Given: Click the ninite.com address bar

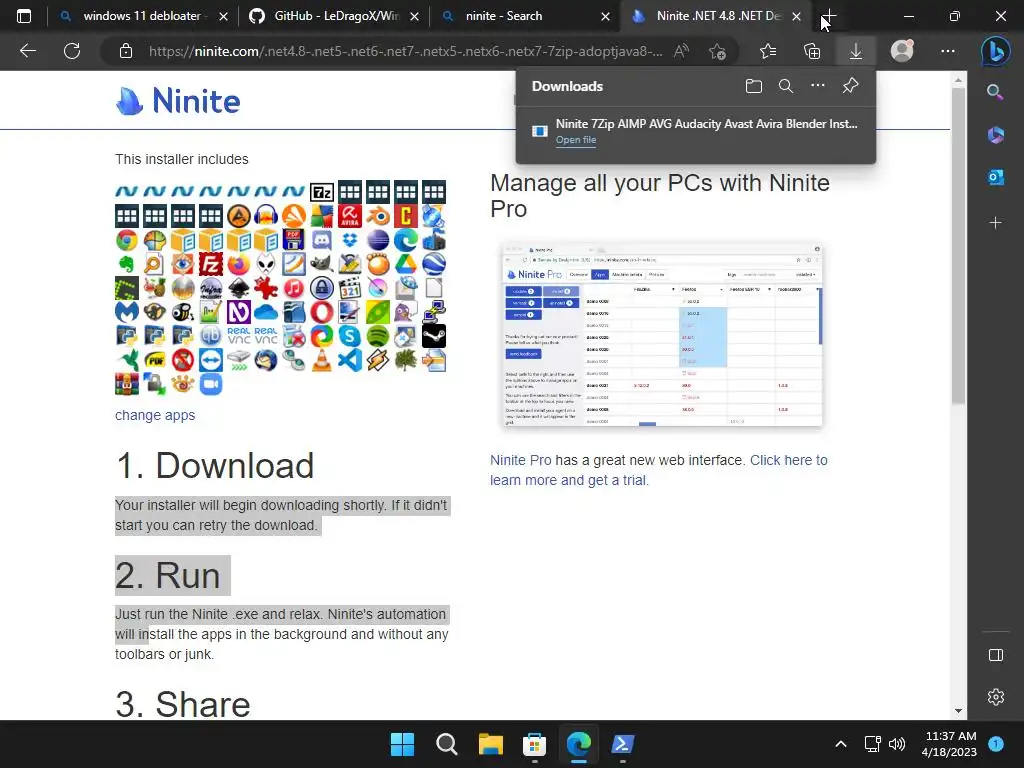Looking at the screenshot, I should click(x=405, y=51).
